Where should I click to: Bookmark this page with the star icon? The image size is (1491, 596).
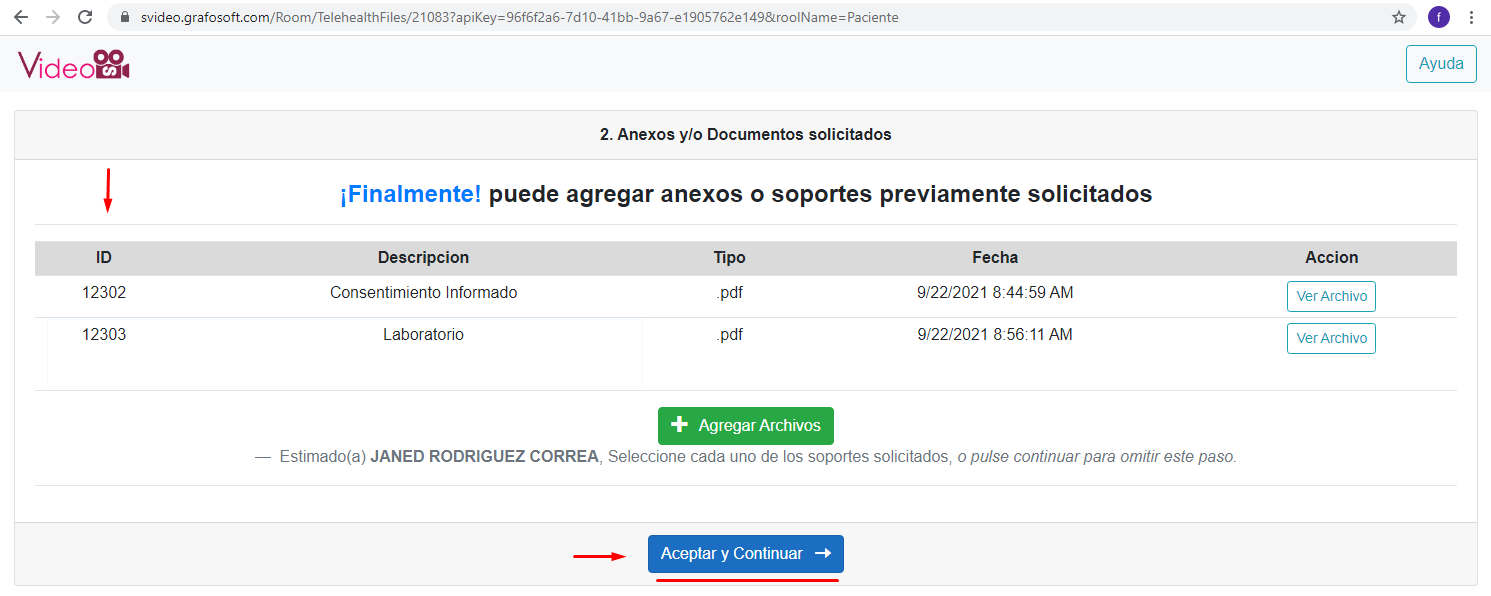point(1399,17)
